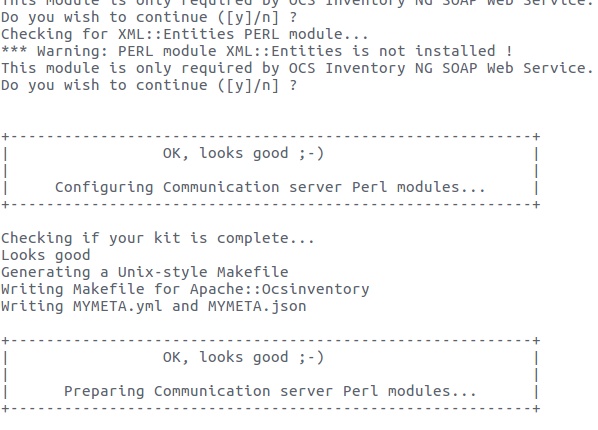598x430 pixels.
Task: Click the second 'Do you wish to continue' prompt
Action: tap(149, 85)
